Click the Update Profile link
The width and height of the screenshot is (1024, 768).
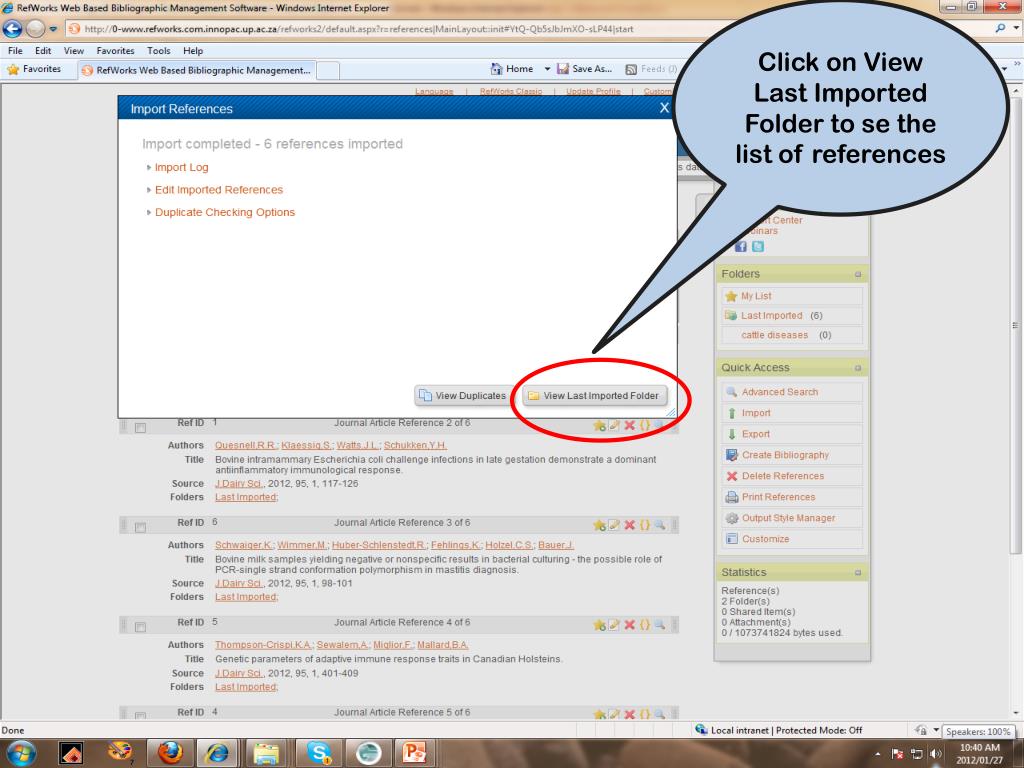[593, 91]
